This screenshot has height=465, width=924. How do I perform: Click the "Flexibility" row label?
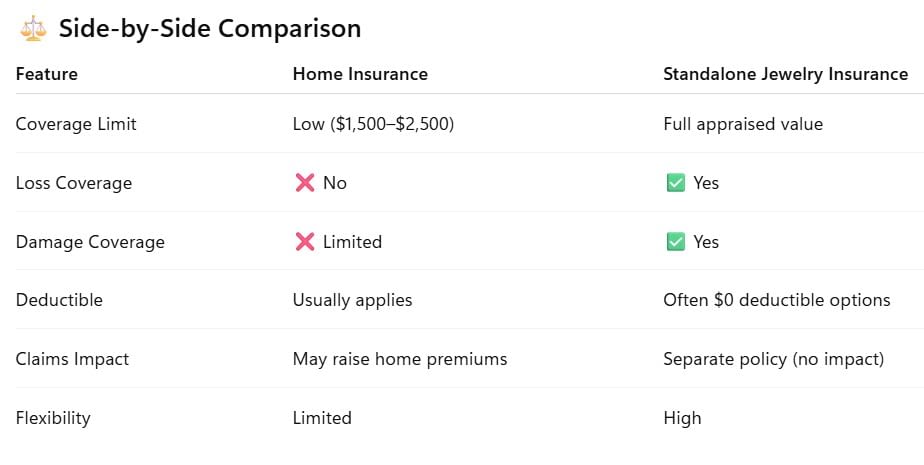click(53, 418)
